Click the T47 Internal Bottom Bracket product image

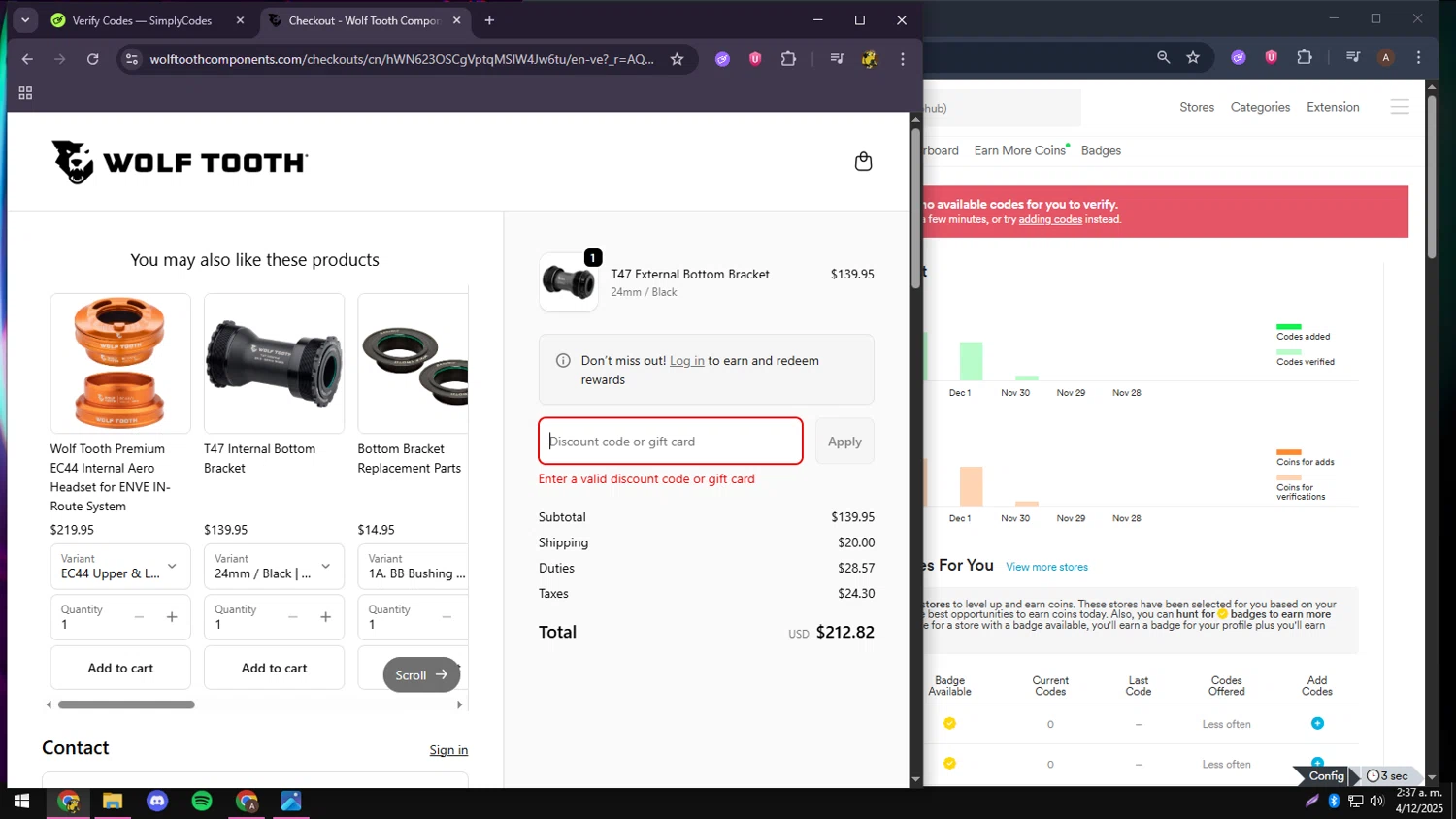(x=275, y=364)
